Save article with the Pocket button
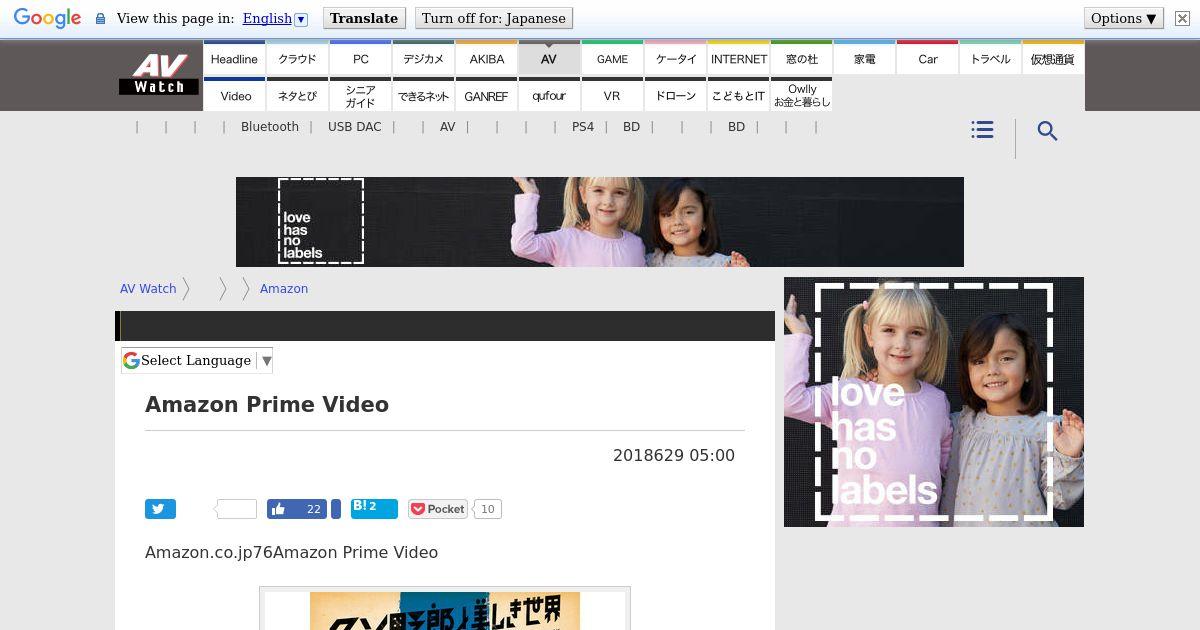The width and height of the screenshot is (1200, 630). coord(438,509)
